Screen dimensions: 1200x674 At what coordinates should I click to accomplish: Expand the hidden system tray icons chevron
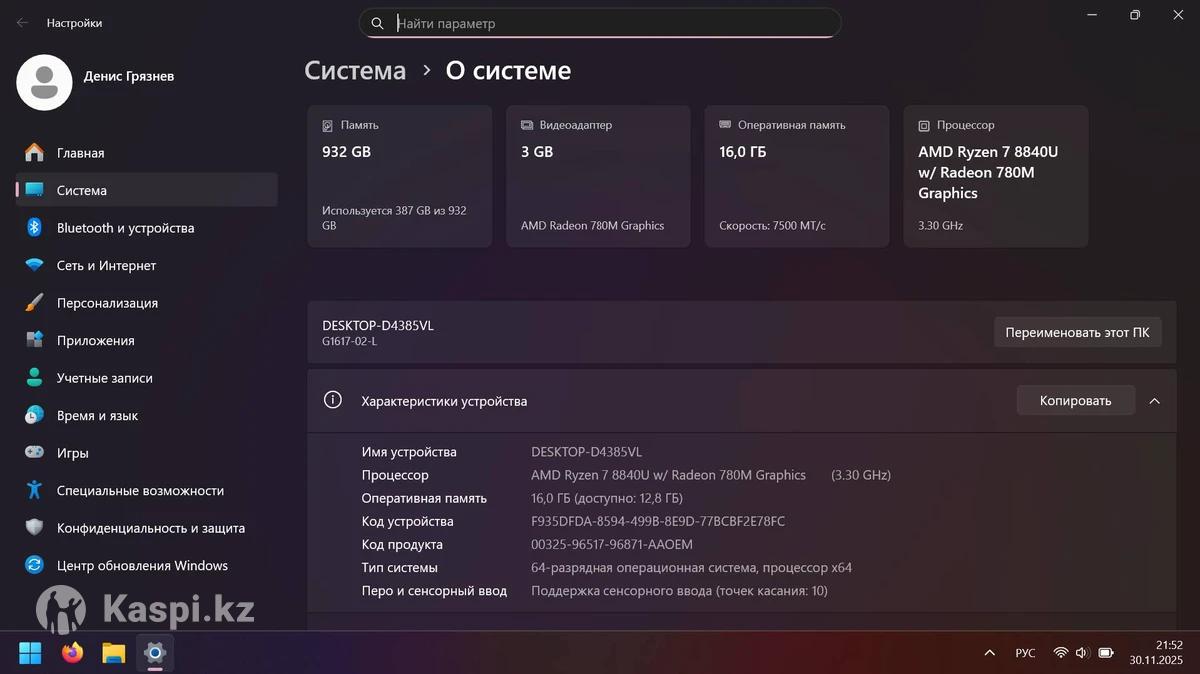[x=990, y=653]
